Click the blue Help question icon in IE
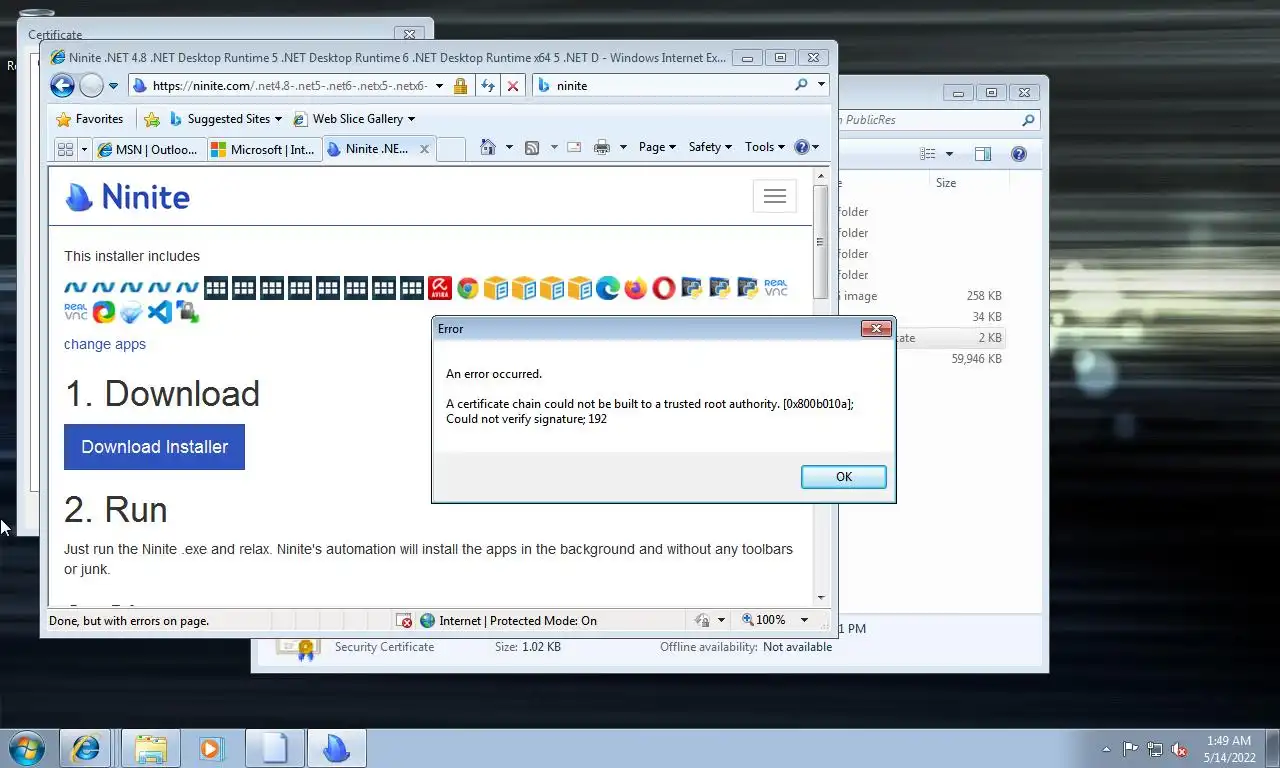The width and height of the screenshot is (1280, 768). click(801, 147)
